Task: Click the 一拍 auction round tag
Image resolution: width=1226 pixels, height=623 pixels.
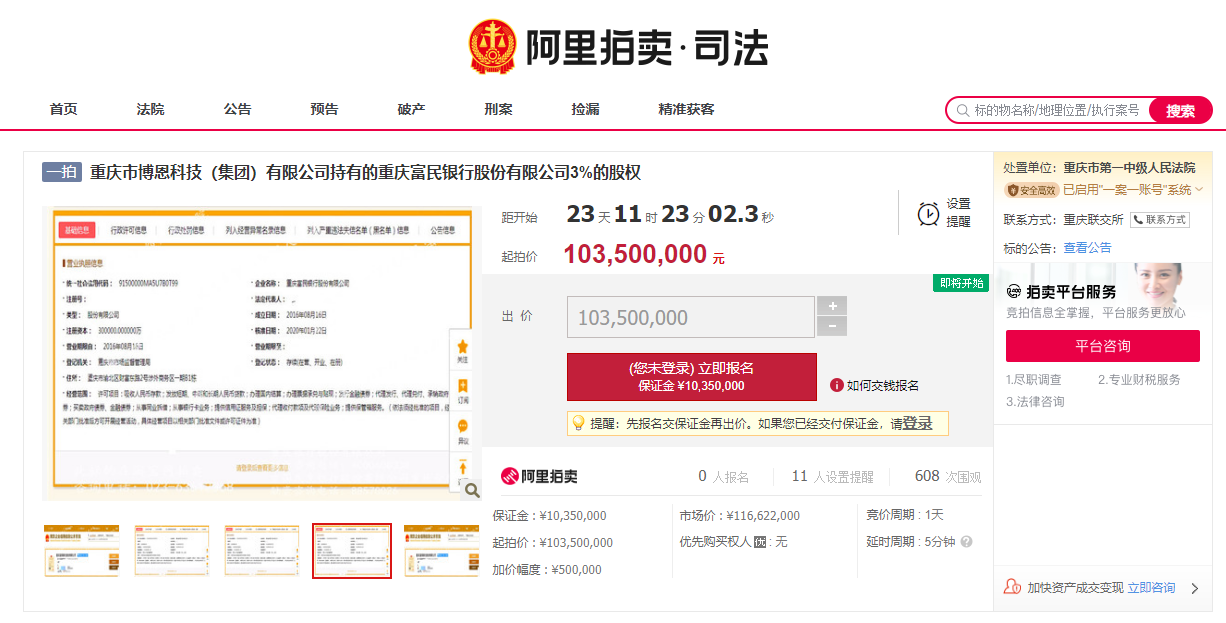Action: (61, 171)
